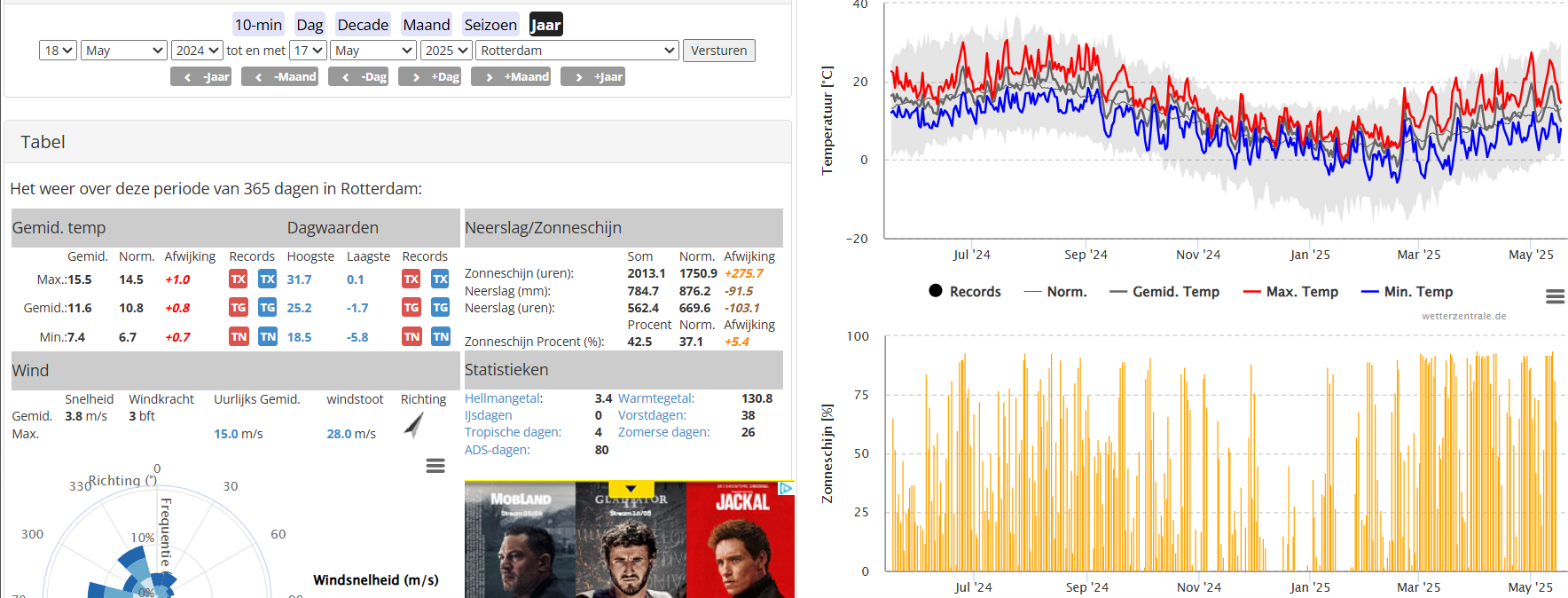Viewport: 1568px width, 598px height.
Task: Click the Gladiator ad thumbnail
Action: [631, 539]
